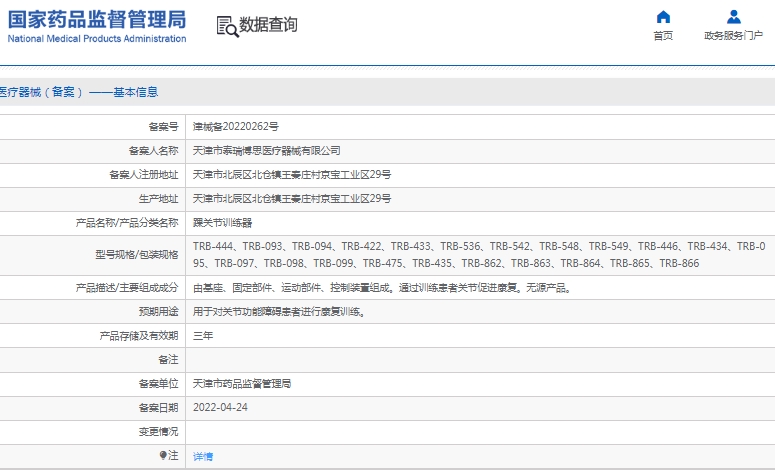Click the 首页 text link
Viewport: 775px width, 472px height.
[x=663, y=36]
